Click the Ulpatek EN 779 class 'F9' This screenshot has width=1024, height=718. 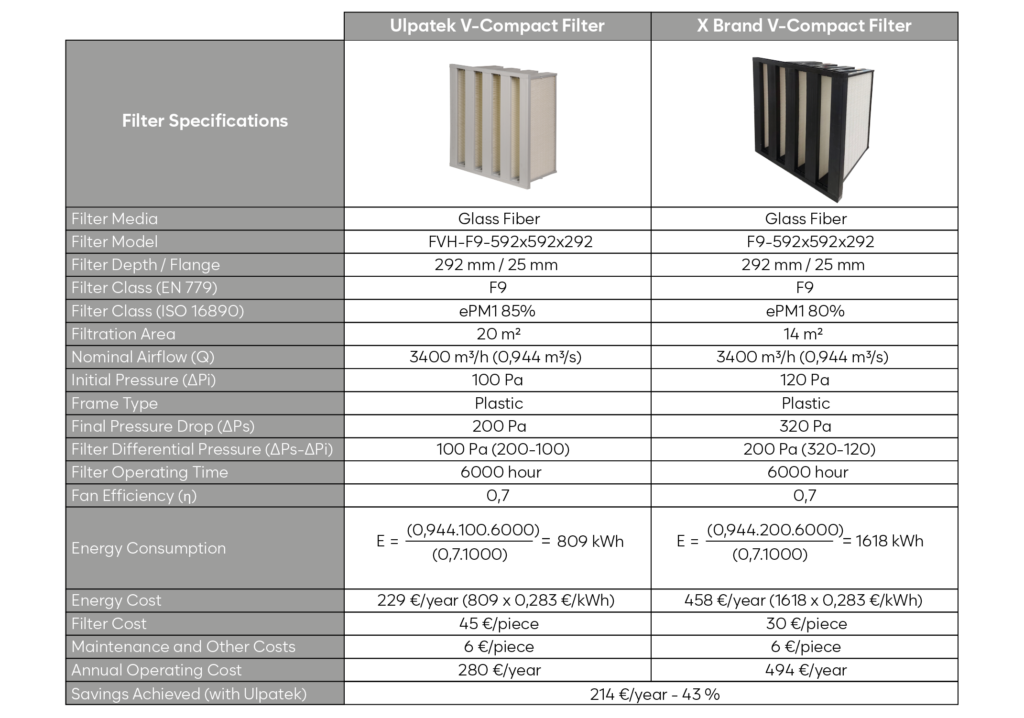pyautogui.click(x=498, y=287)
